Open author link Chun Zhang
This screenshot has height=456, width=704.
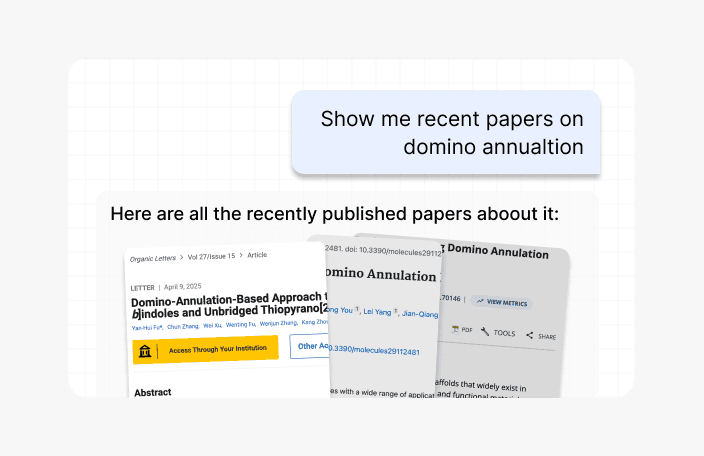click(x=183, y=326)
